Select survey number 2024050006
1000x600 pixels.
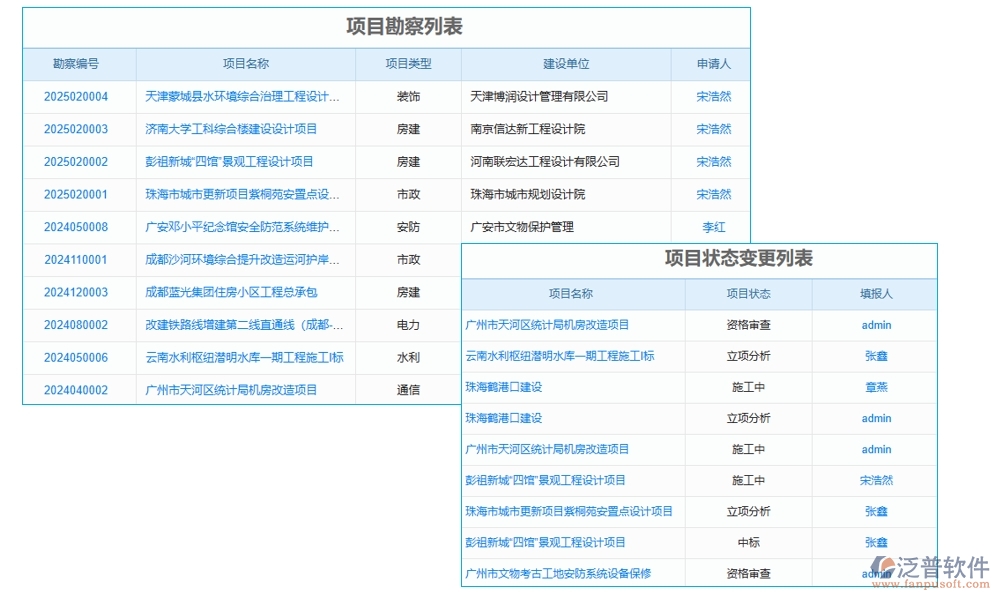pos(79,357)
